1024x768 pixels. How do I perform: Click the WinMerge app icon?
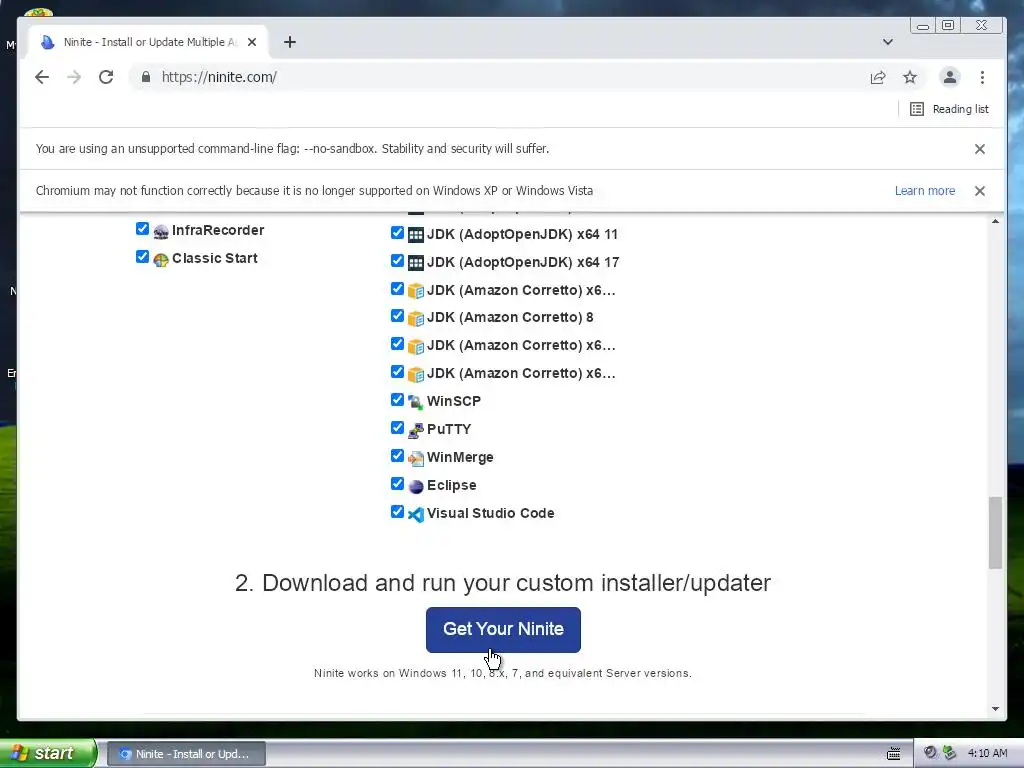415,458
